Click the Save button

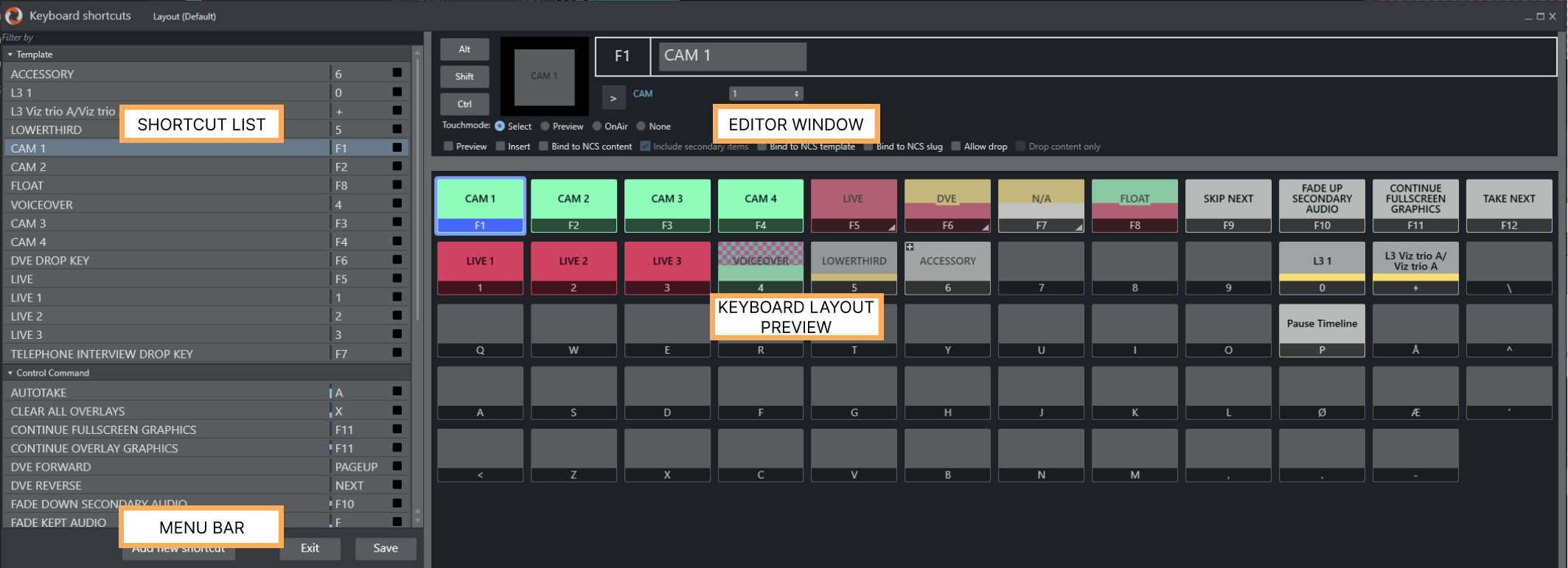[x=385, y=548]
